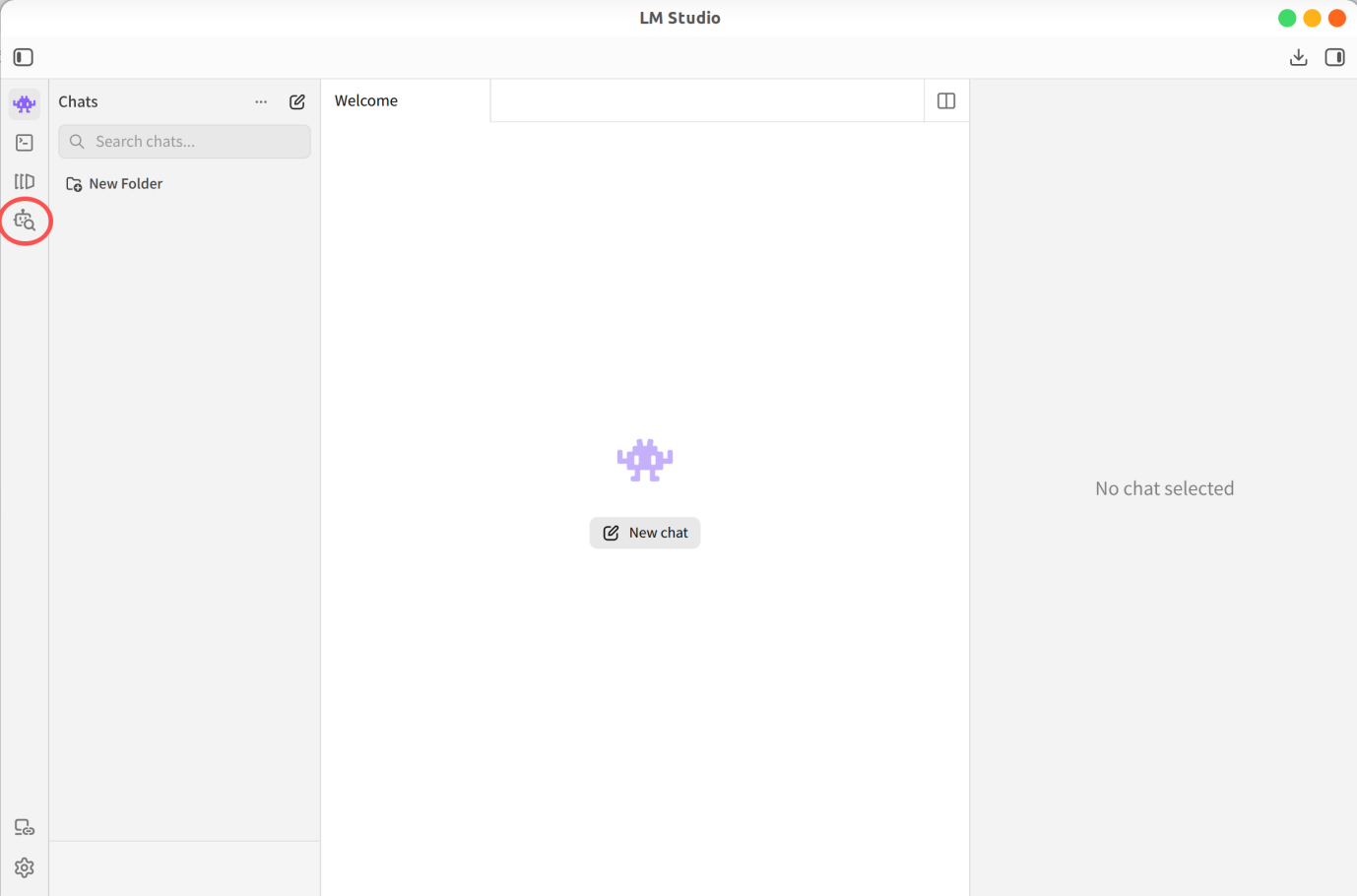Open the Discover model search icon
Viewport: 1357px width, 896px height.
pos(25,221)
